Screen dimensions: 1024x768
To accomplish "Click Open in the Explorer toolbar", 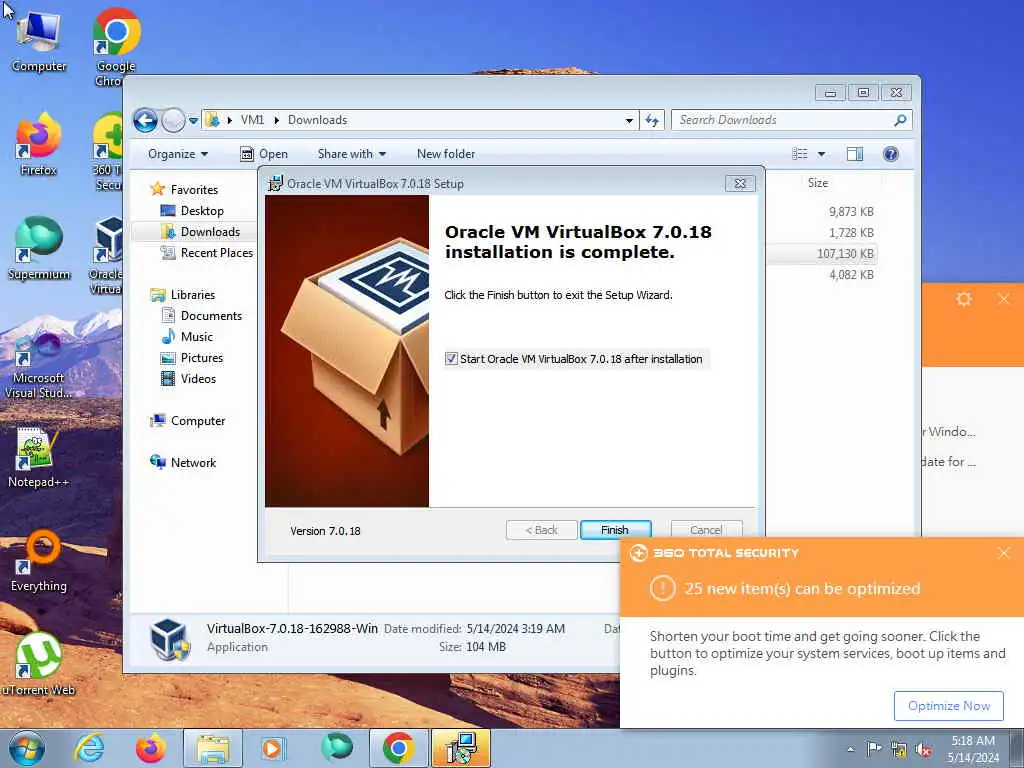I will [x=264, y=154].
